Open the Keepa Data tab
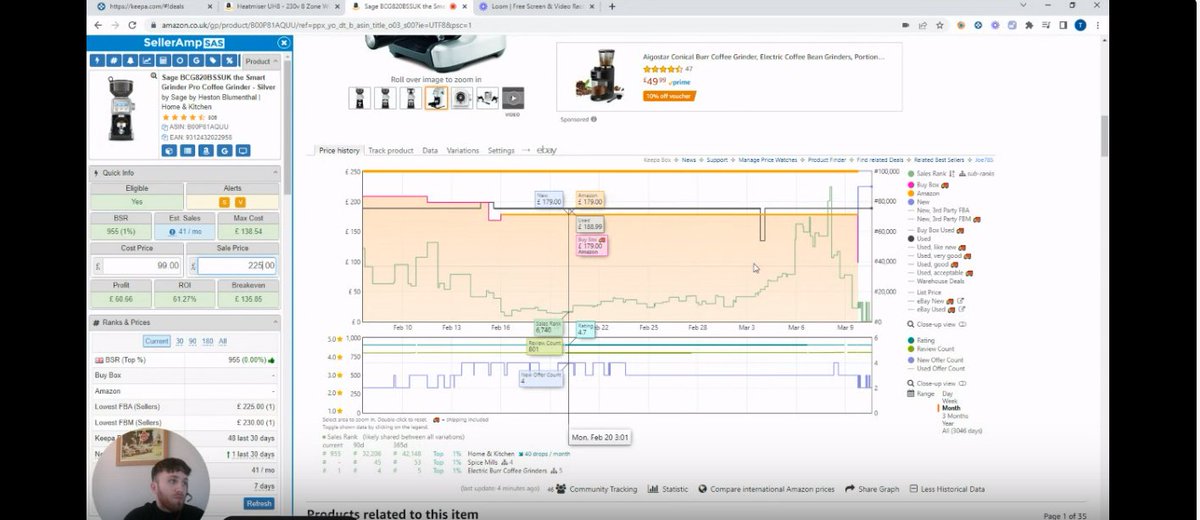 (430, 150)
